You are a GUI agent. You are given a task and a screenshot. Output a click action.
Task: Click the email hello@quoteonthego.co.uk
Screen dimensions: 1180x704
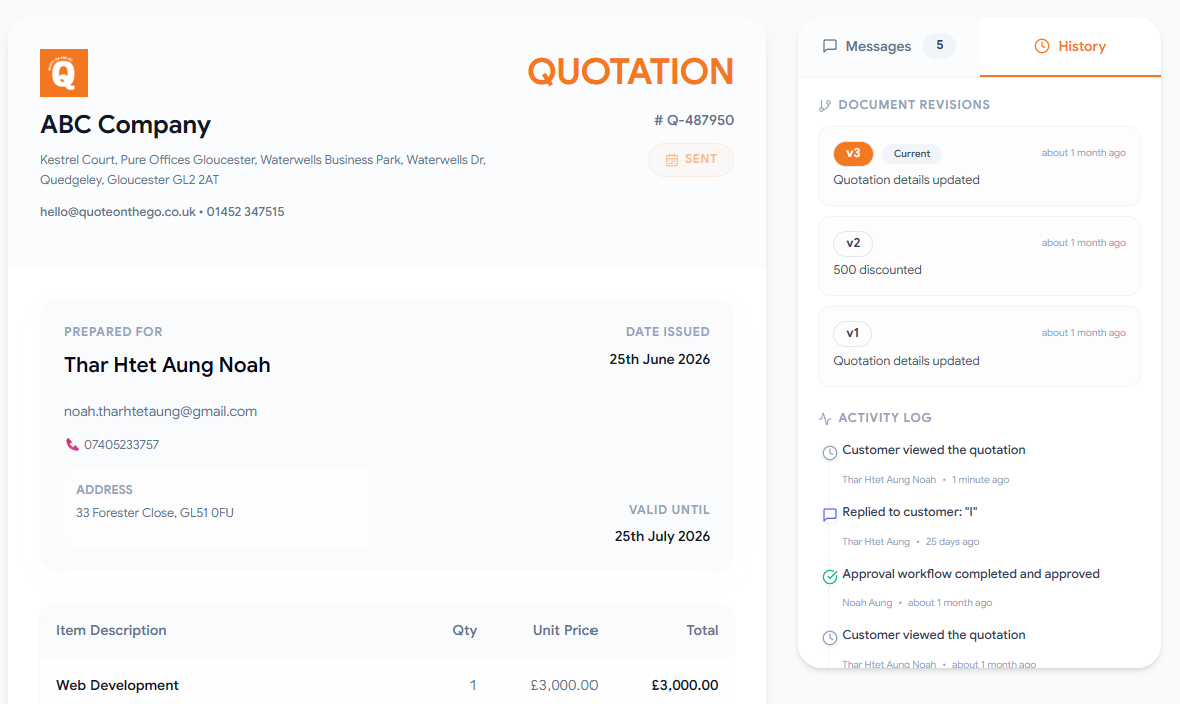[117, 212]
